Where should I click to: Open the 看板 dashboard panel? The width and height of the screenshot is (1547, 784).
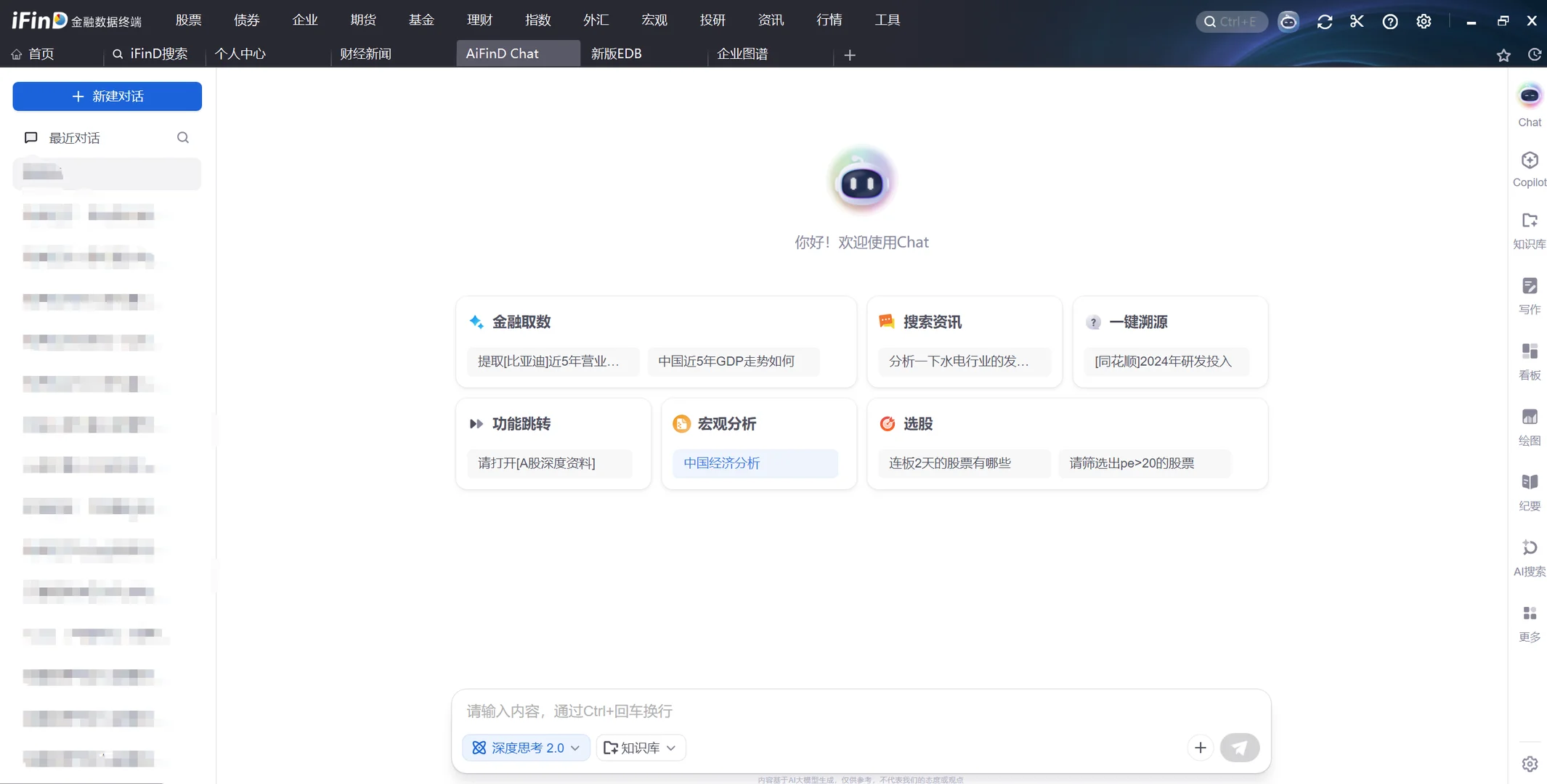(x=1529, y=361)
